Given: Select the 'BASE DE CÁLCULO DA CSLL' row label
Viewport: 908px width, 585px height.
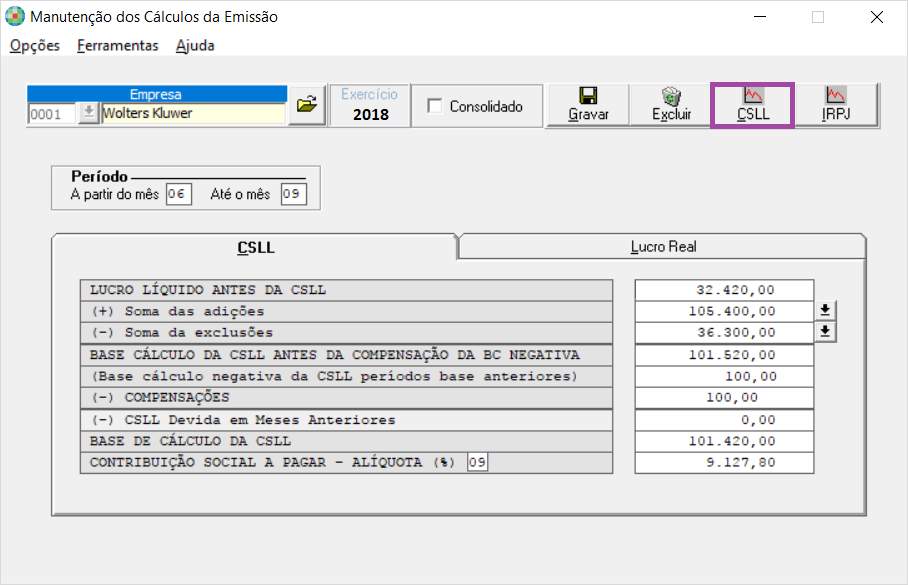Looking at the screenshot, I should click(x=346, y=441).
